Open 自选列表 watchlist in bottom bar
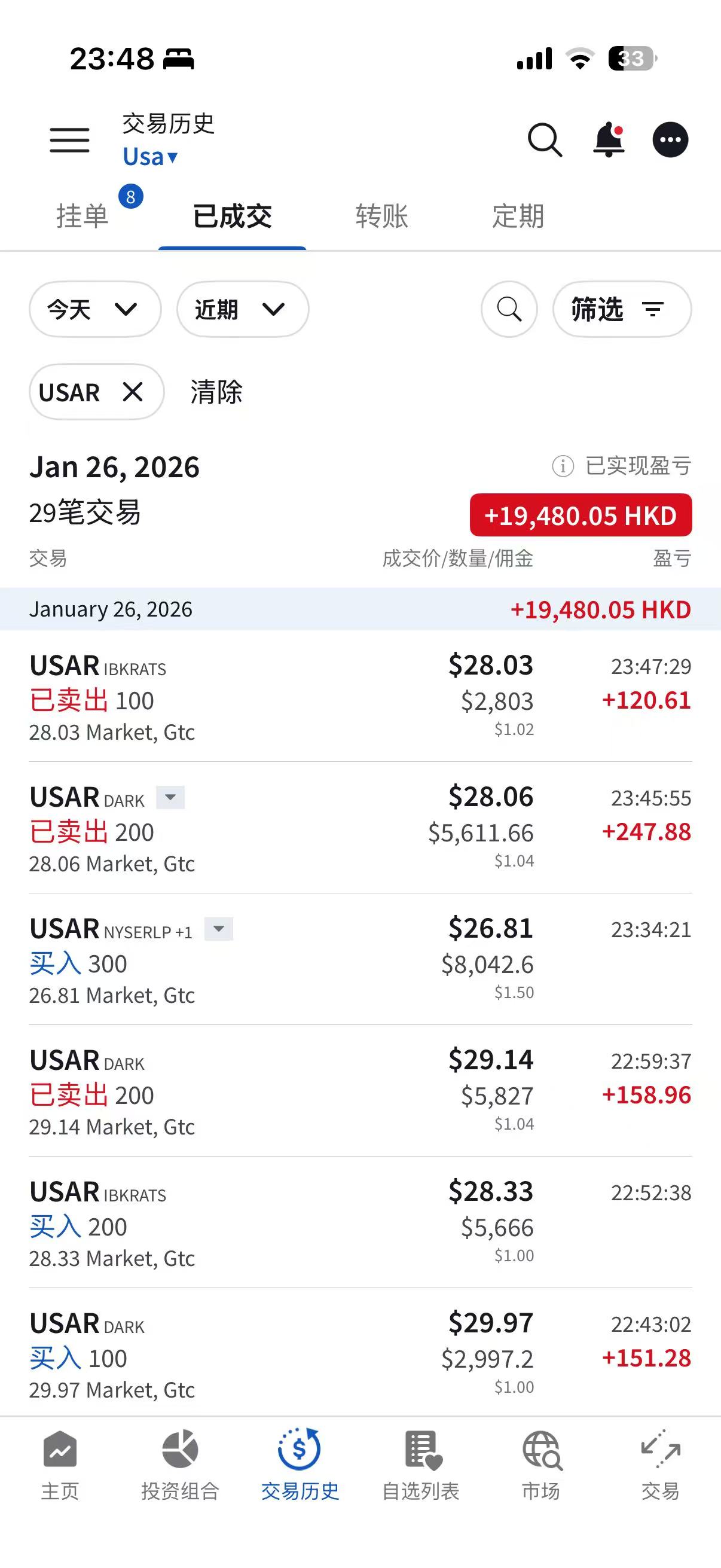This screenshot has width=721, height=1568. point(421,1465)
